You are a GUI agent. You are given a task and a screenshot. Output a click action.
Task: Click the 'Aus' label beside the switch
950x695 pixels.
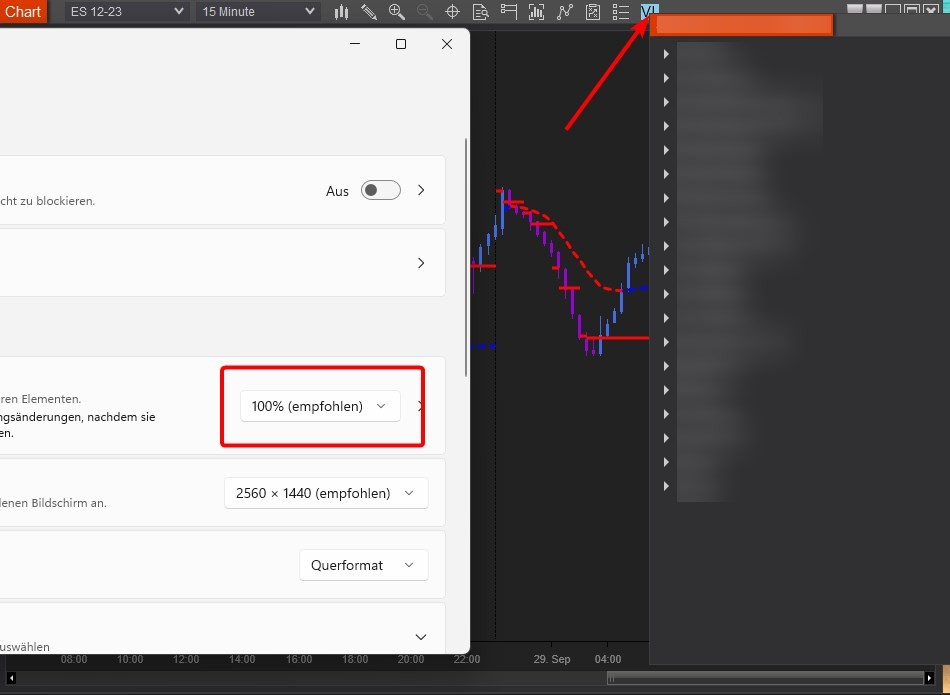pos(337,191)
